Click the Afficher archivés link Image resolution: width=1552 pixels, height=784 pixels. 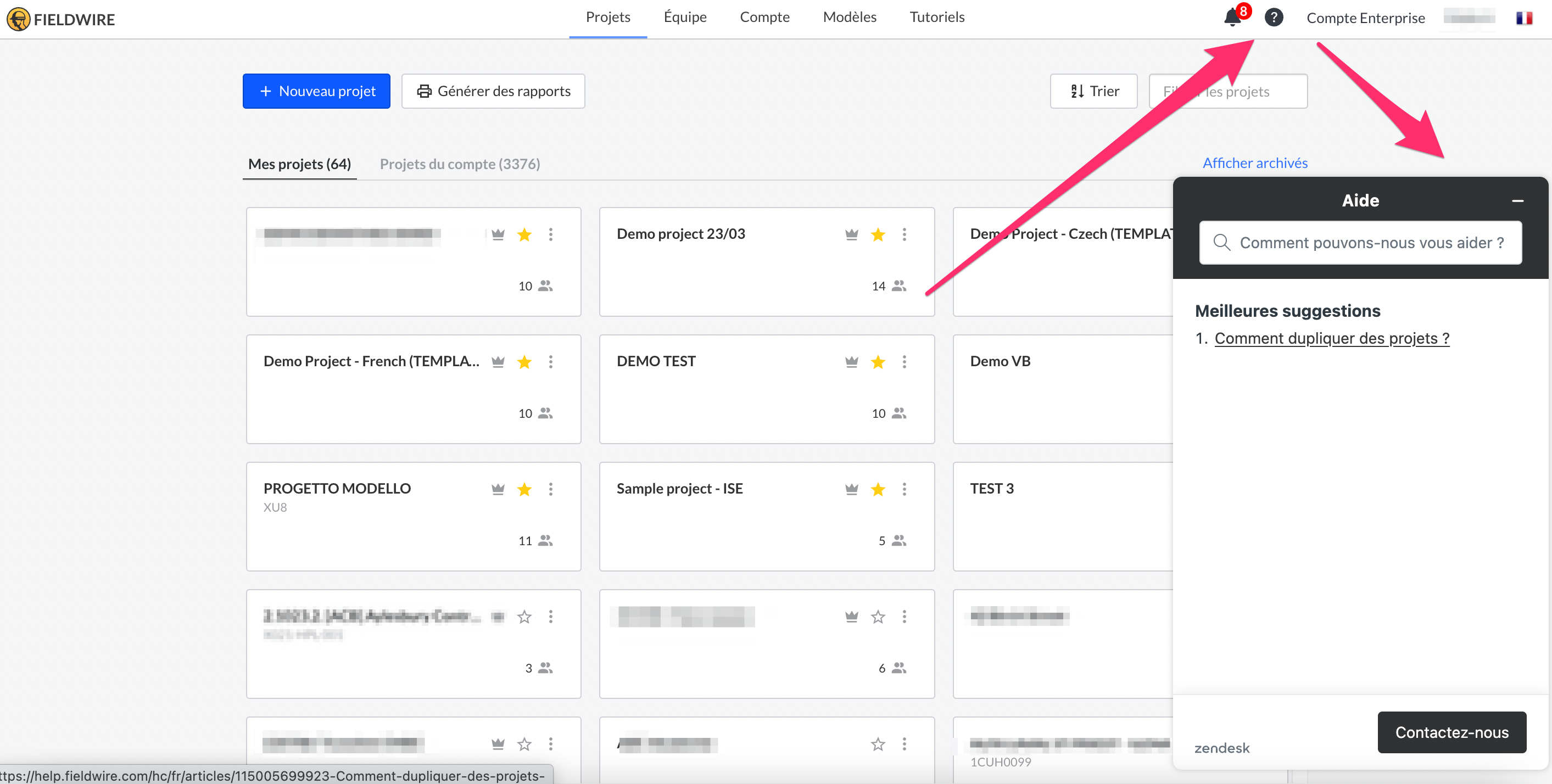pos(1255,163)
